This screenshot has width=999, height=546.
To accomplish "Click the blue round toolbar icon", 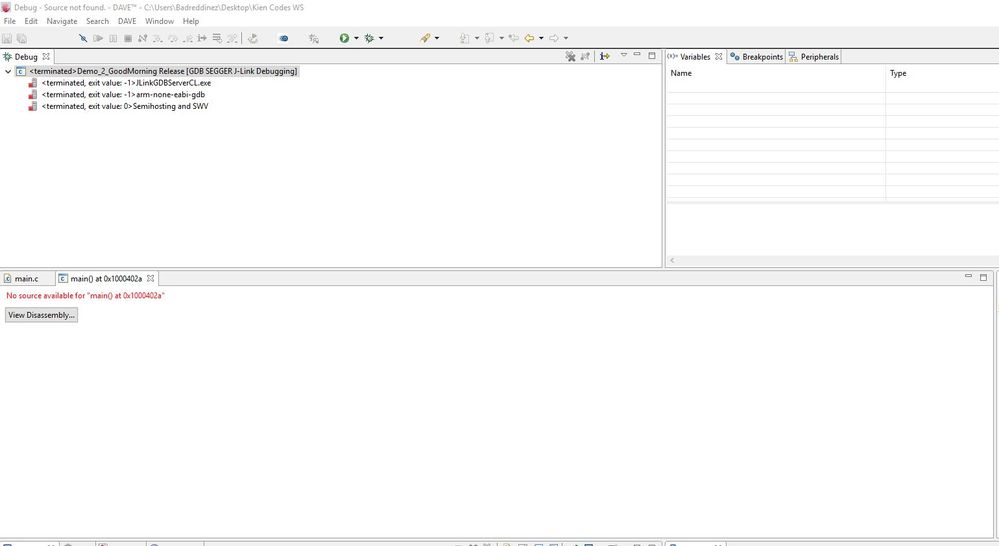I will [x=284, y=38].
